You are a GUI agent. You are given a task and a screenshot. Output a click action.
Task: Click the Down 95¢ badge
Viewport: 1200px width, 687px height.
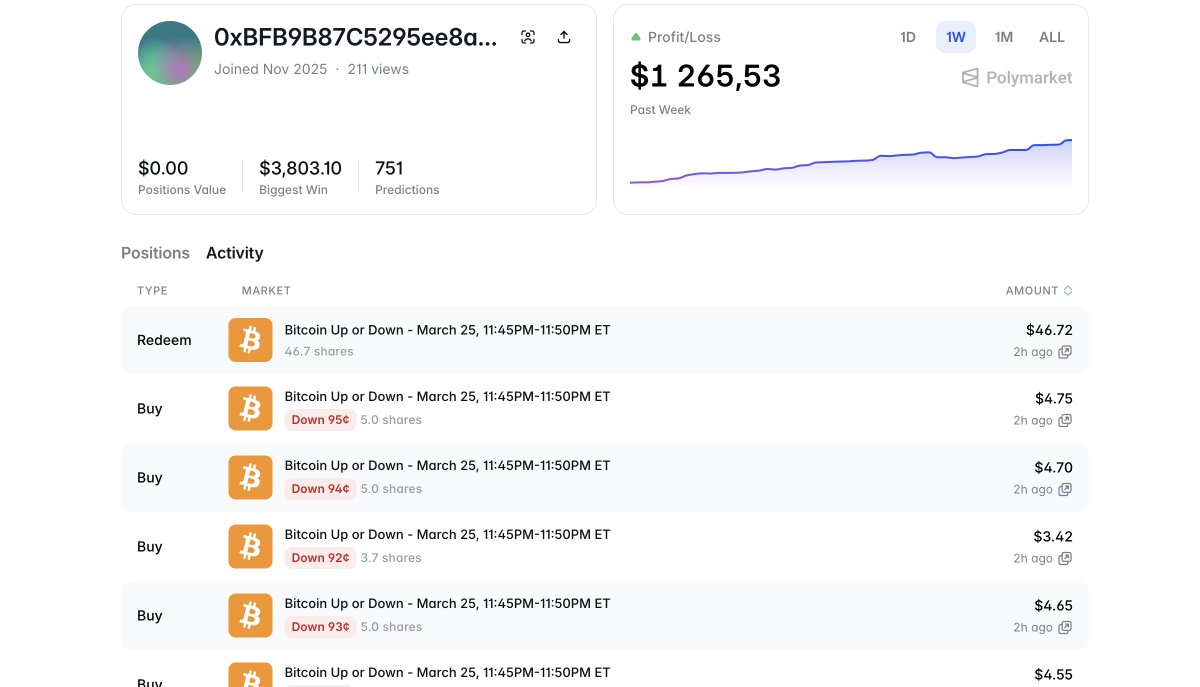(320, 420)
